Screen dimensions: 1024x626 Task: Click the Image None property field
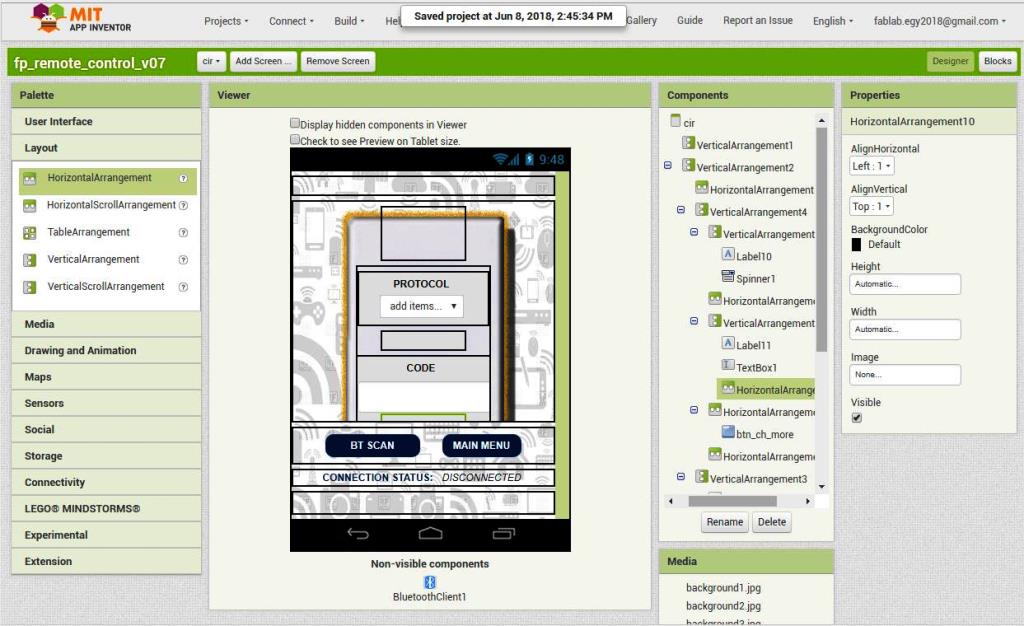pyautogui.click(x=905, y=375)
